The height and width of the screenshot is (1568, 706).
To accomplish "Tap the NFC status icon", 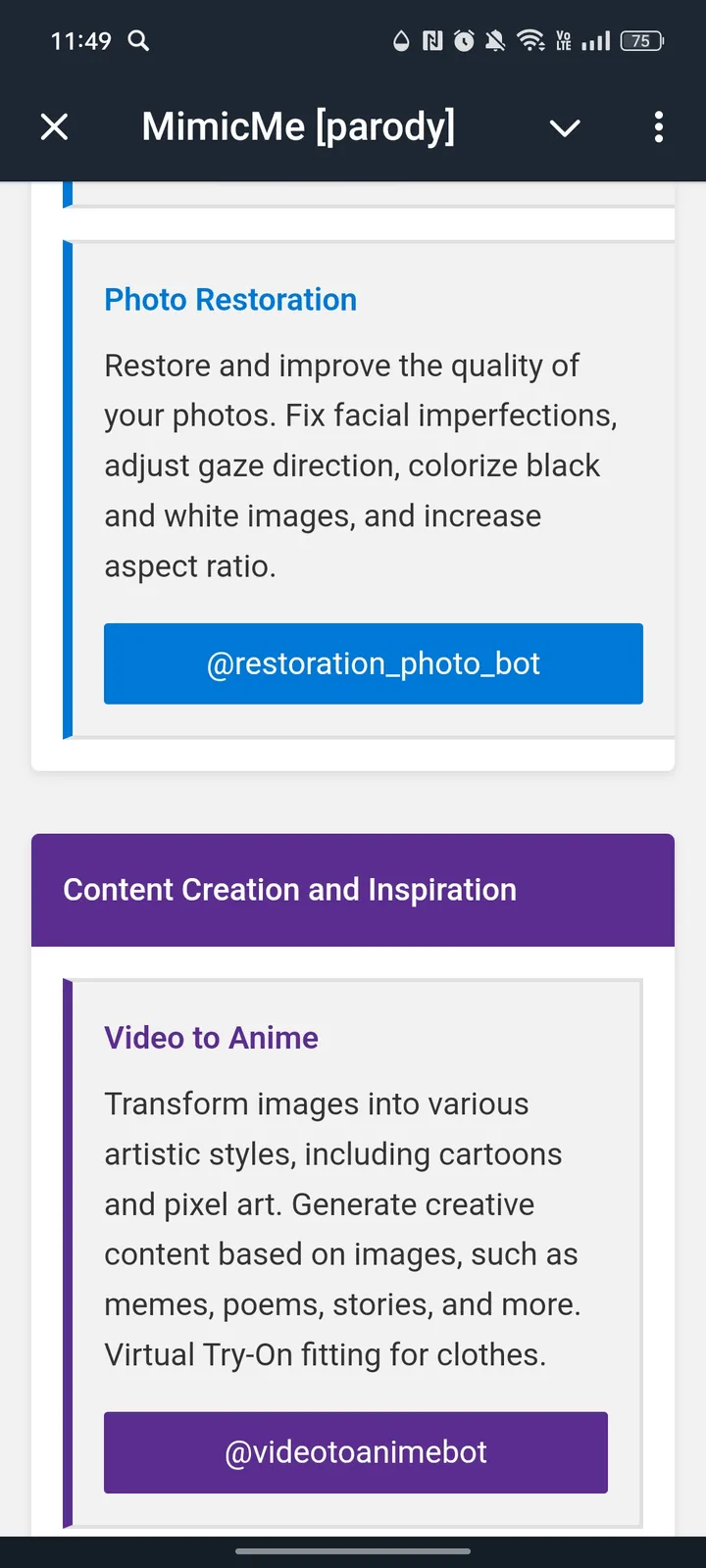I will point(431,41).
